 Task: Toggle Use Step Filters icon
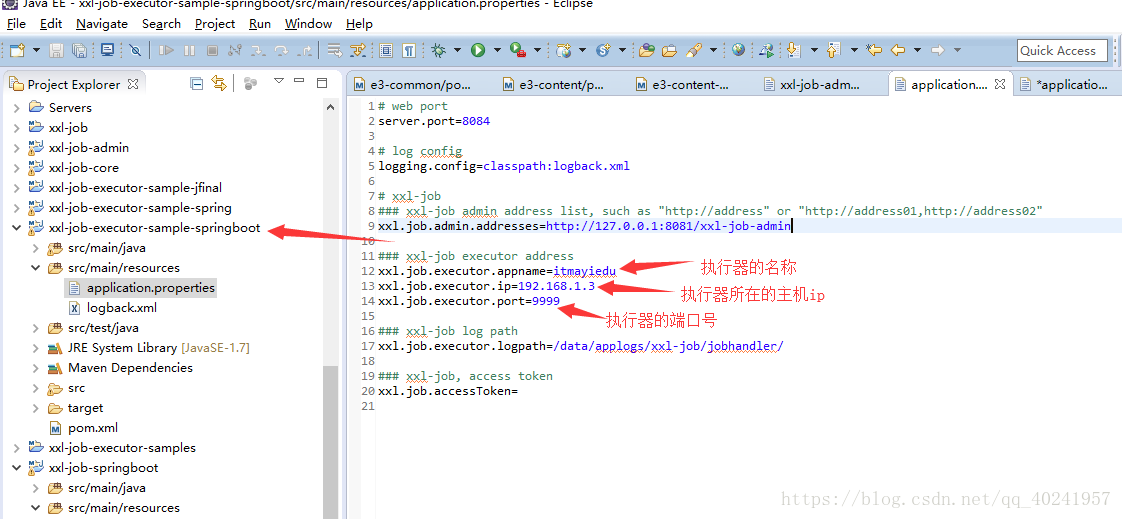pos(357,50)
